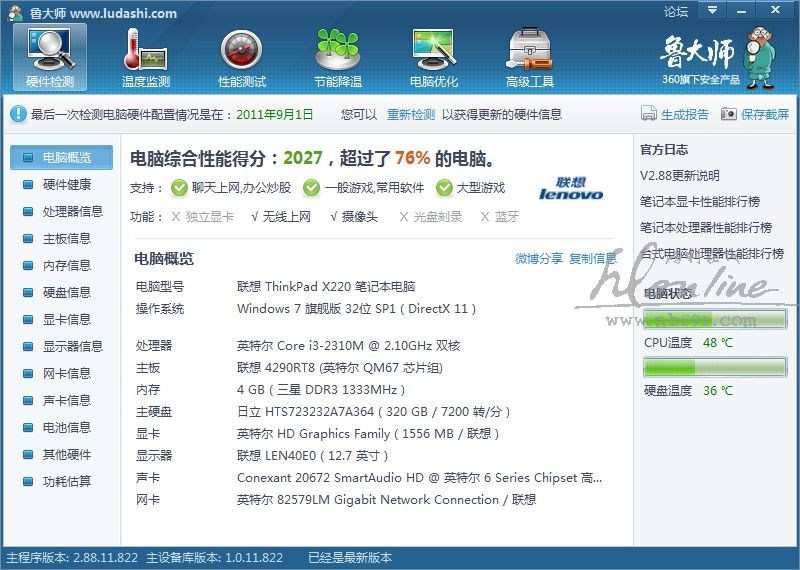Click 生成报告 to generate report
The width and height of the screenshot is (800, 570).
[x=675, y=114]
